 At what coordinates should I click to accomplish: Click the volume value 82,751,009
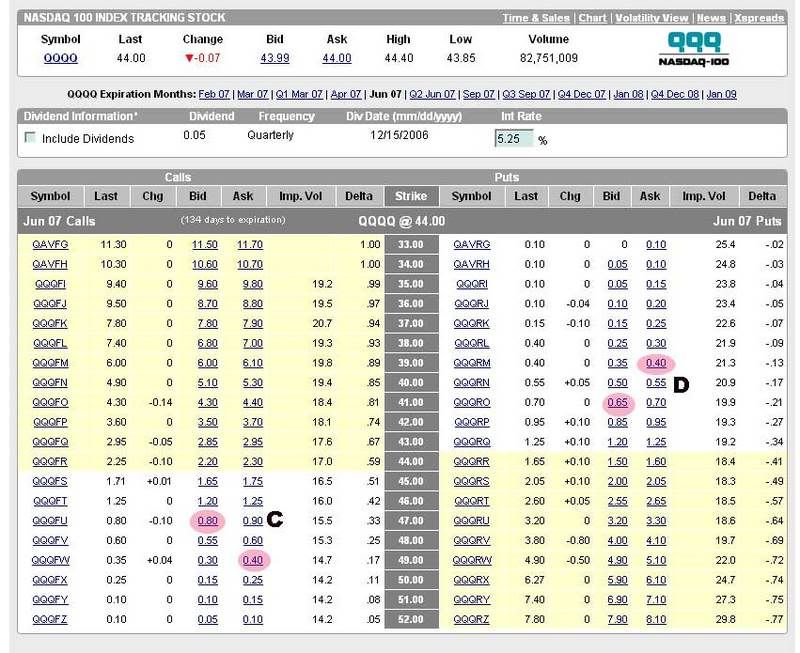pyautogui.click(x=548, y=58)
